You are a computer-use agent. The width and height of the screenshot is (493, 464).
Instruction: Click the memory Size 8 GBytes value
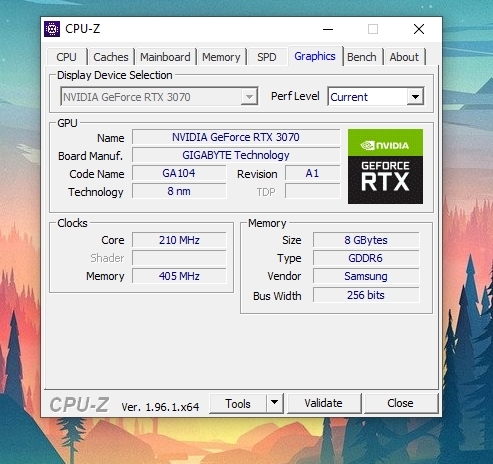[366, 240]
